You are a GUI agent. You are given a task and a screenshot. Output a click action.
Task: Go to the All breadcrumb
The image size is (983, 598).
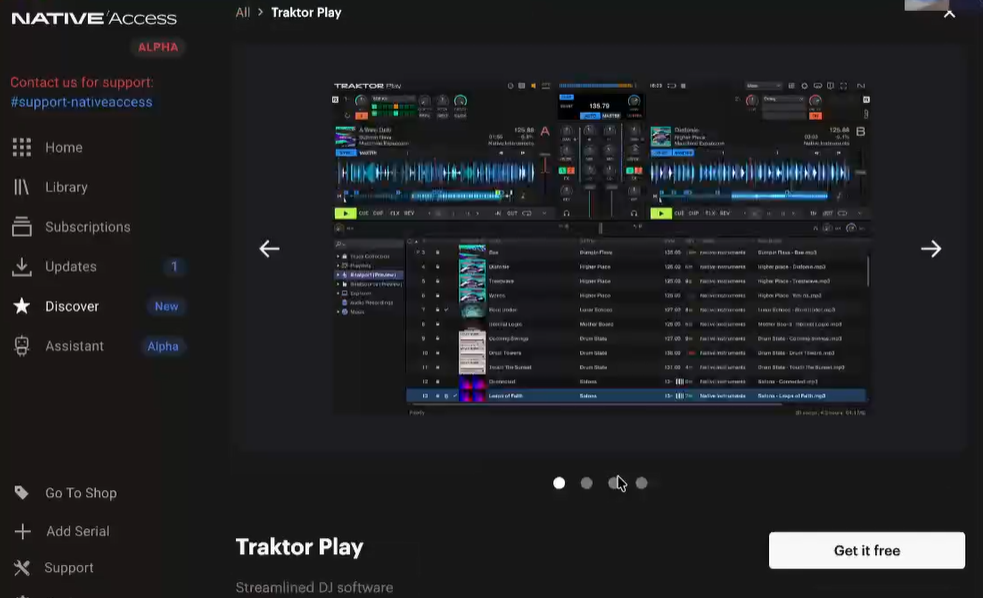(x=243, y=12)
